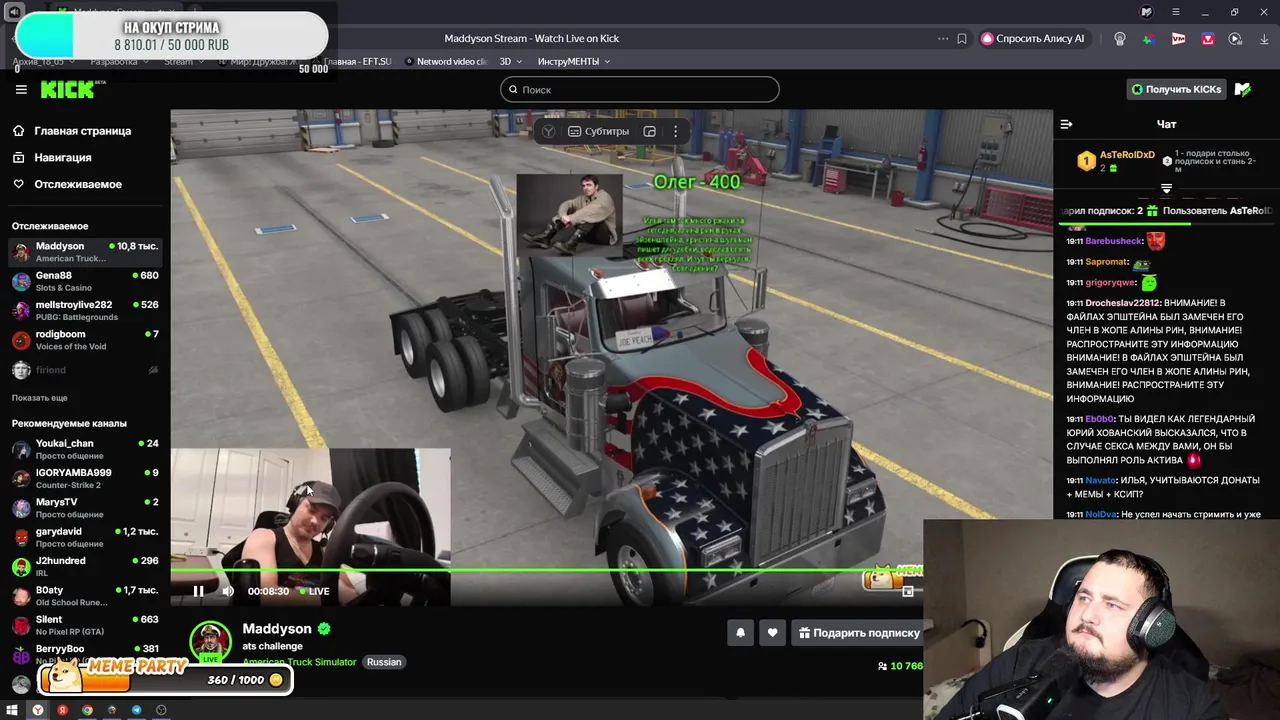Click the user avatar icon beside Получить KICKs
Image resolution: width=1280 pixels, height=720 pixels.
point(1242,89)
